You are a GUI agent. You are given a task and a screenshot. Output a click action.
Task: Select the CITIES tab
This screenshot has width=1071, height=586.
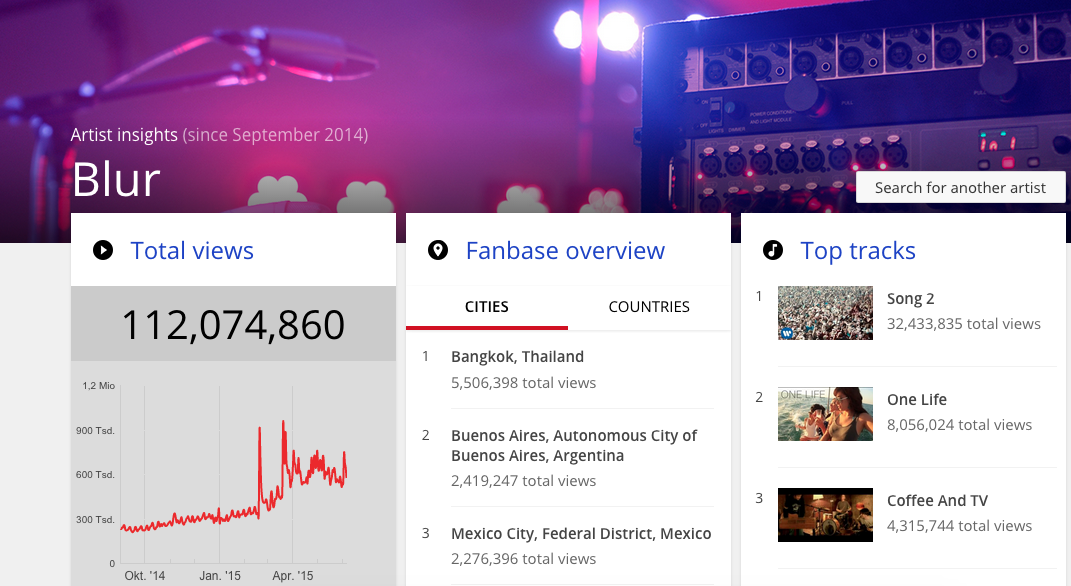[x=487, y=307]
